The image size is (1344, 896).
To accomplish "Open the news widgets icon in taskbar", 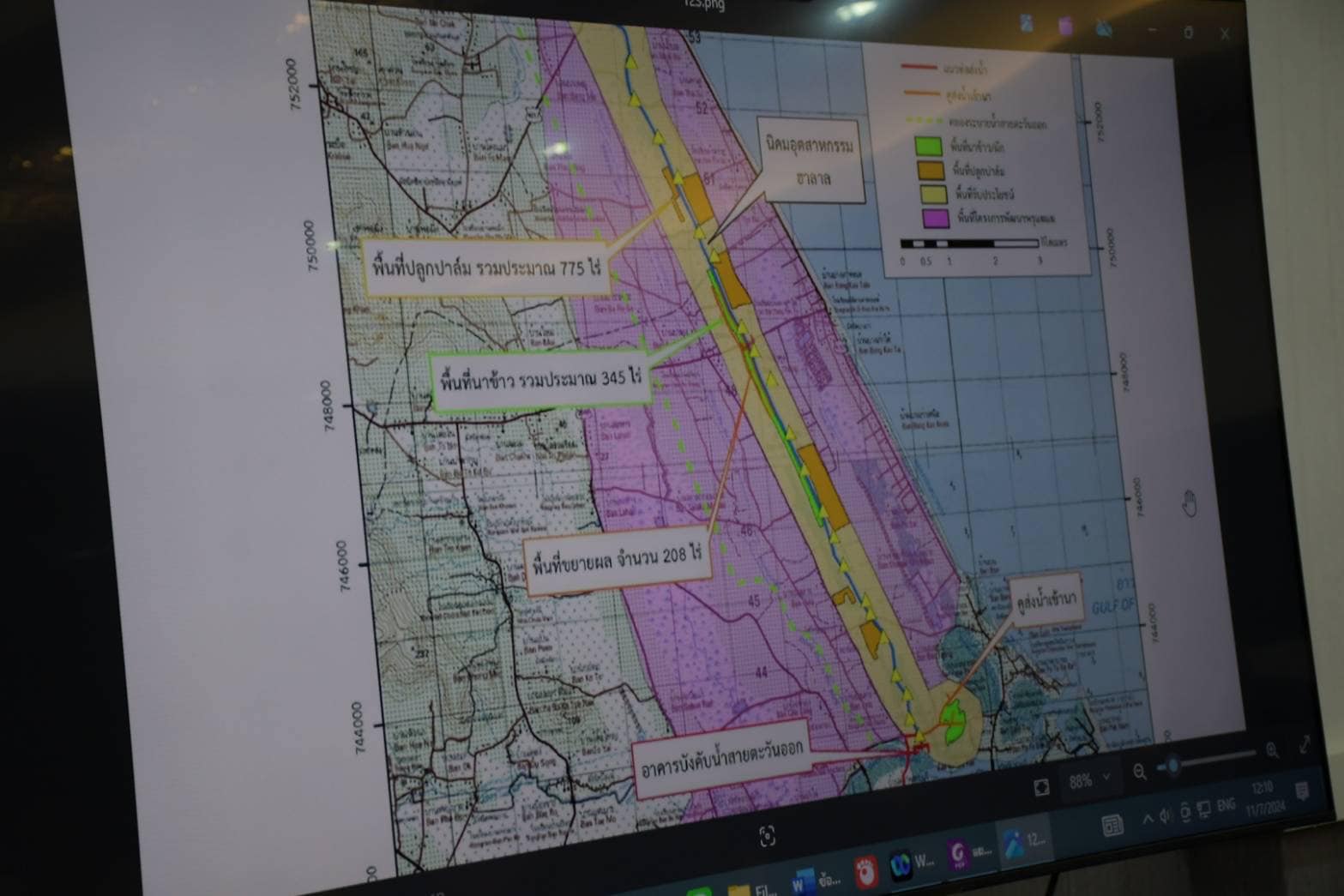I will [1112, 826].
